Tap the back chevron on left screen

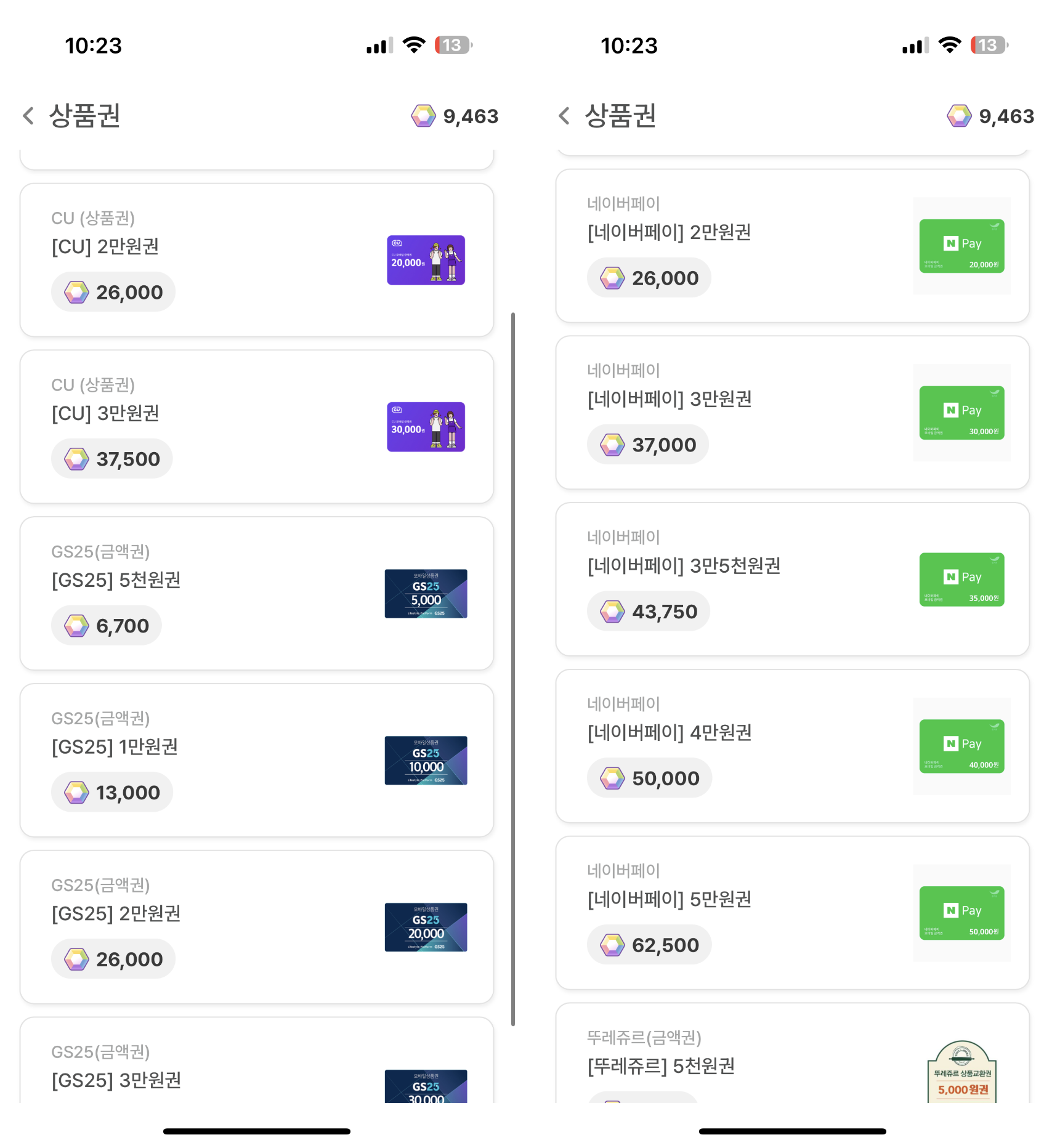(x=28, y=116)
